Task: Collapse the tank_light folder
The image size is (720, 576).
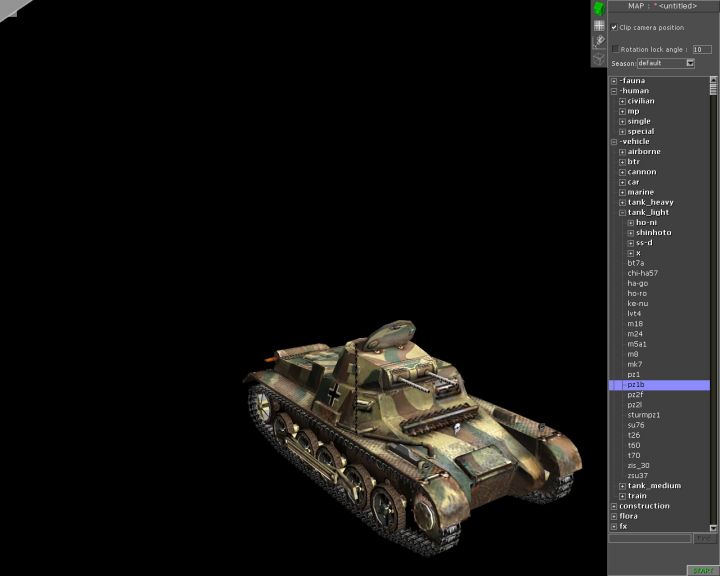Action: pyautogui.click(x=622, y=212)
